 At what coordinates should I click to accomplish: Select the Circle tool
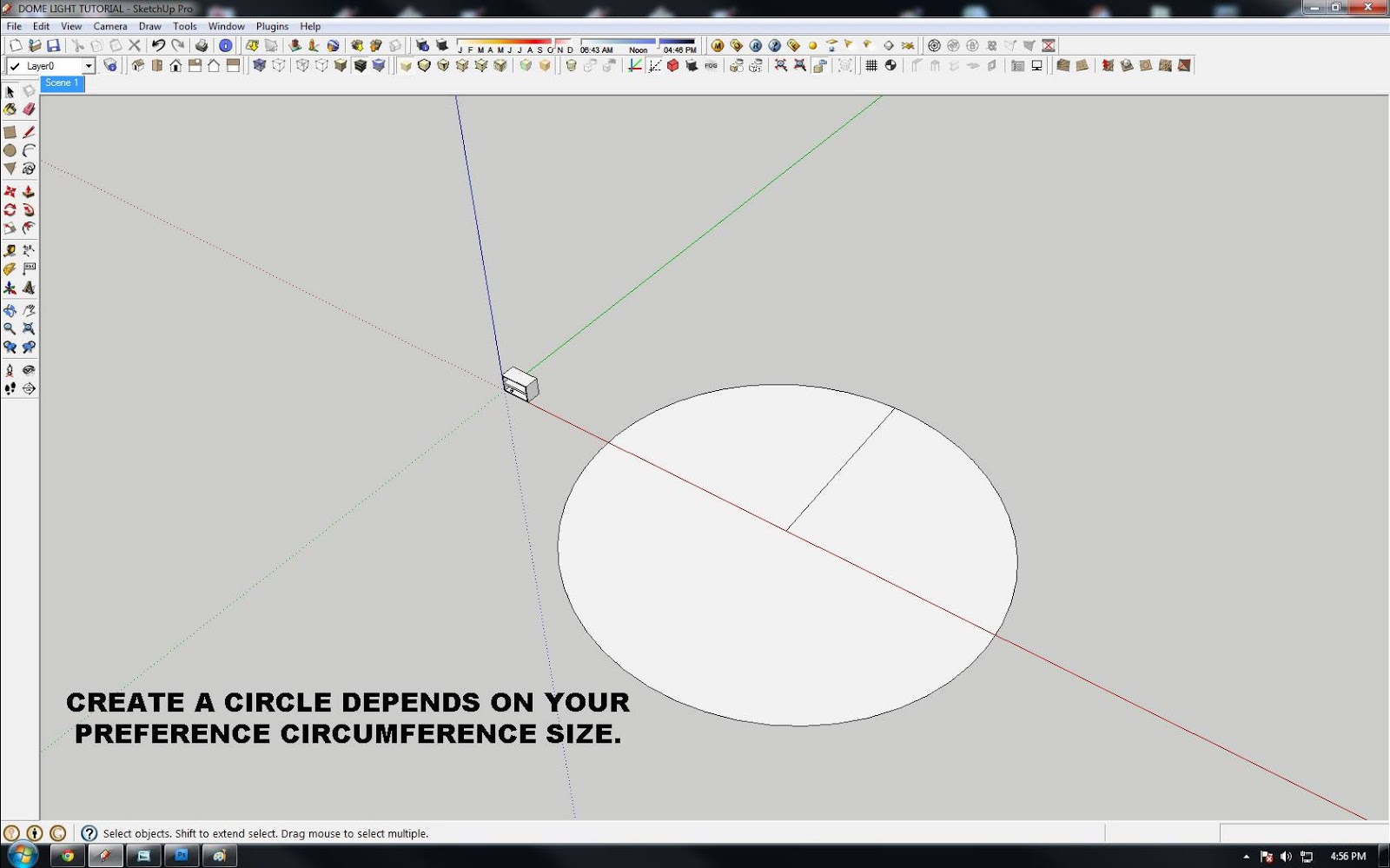click(x=10, y=150)
